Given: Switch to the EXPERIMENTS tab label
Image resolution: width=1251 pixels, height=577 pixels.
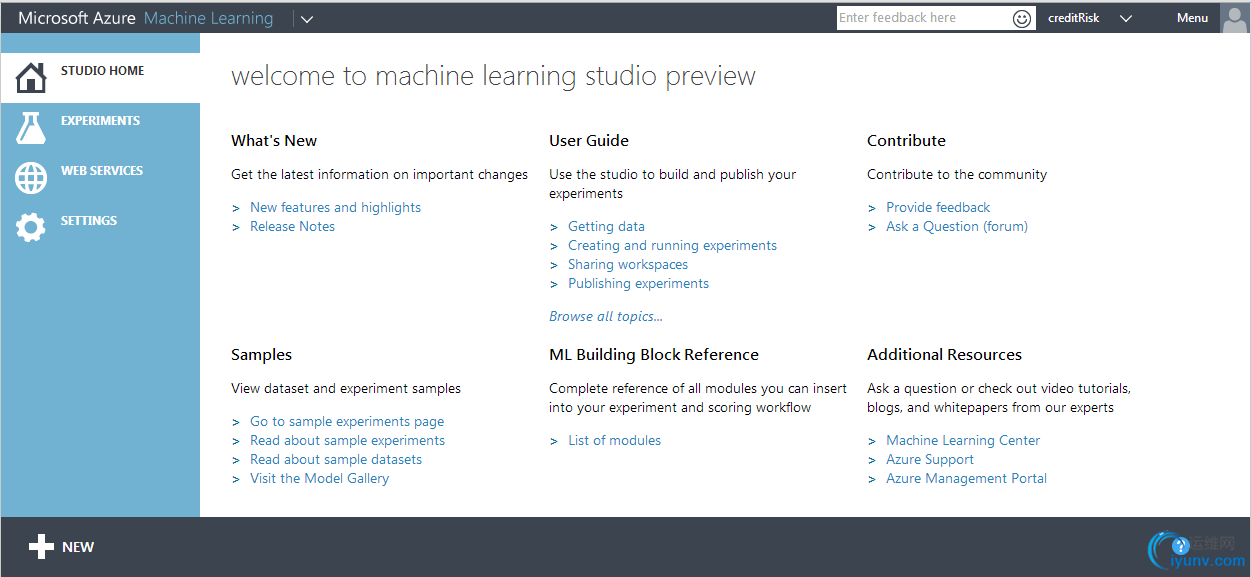Looking at the screenshot, I should point(100,121).
